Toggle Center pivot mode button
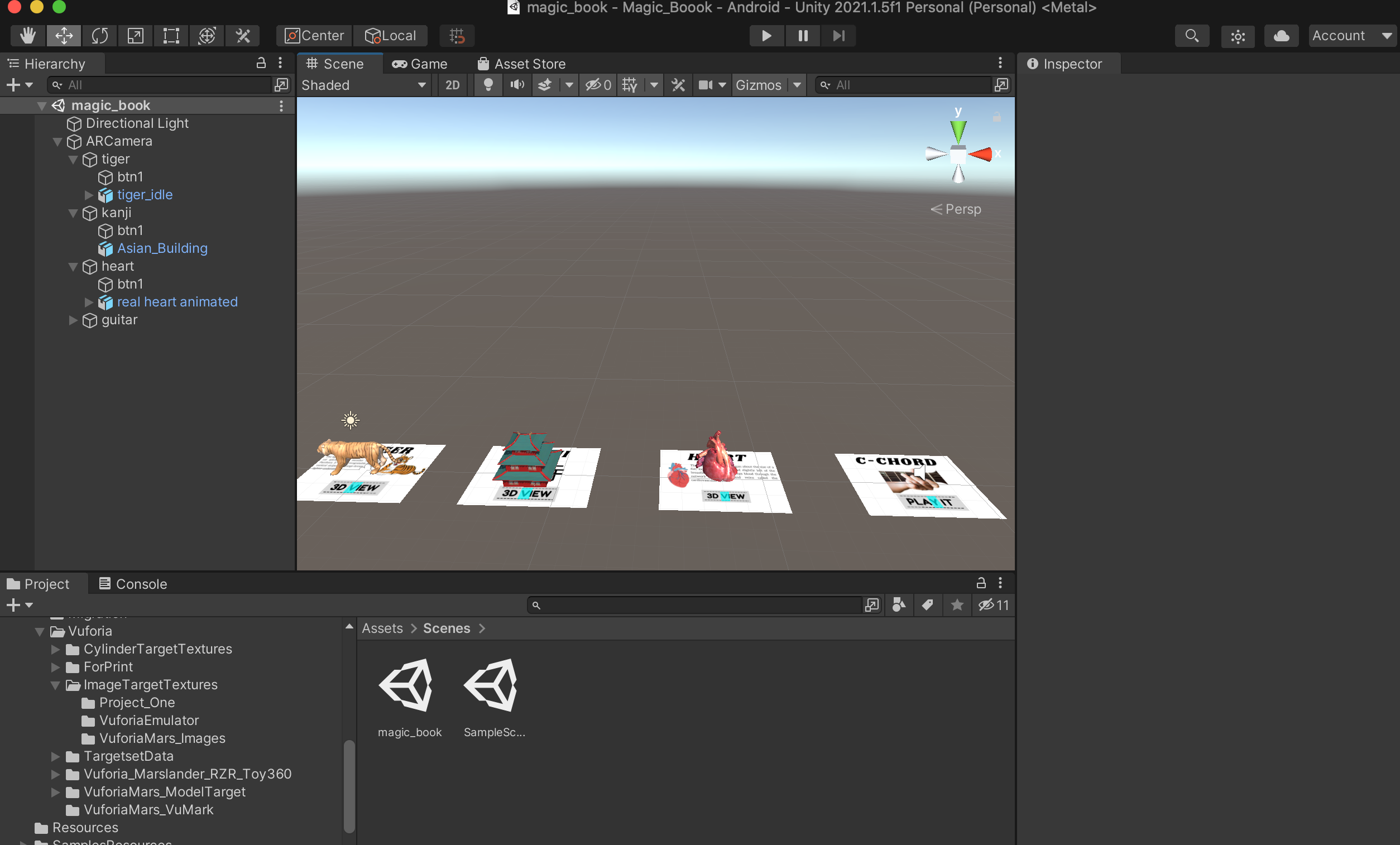The image size is (1400, 845). (314, 36)
